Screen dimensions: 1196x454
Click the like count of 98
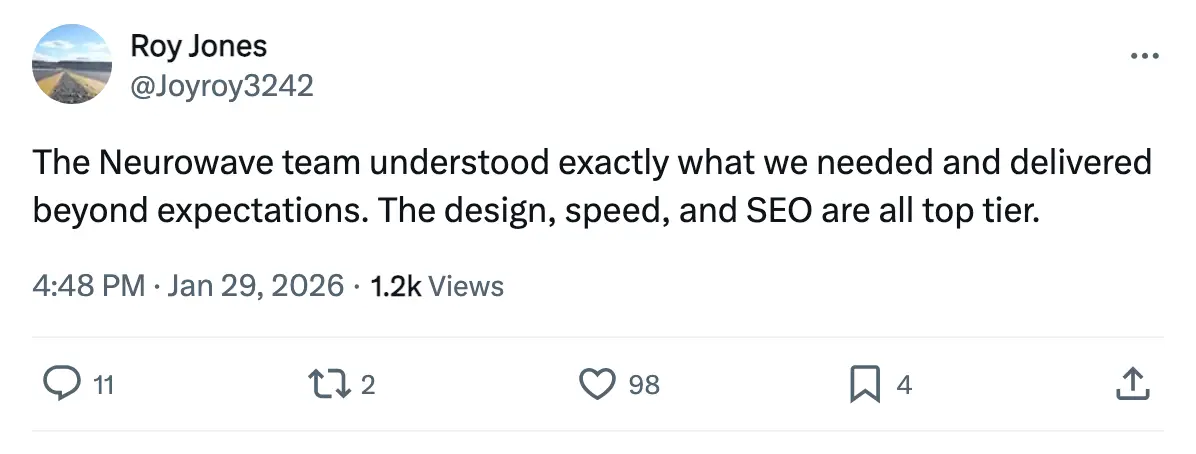click(x=644, y=385)
